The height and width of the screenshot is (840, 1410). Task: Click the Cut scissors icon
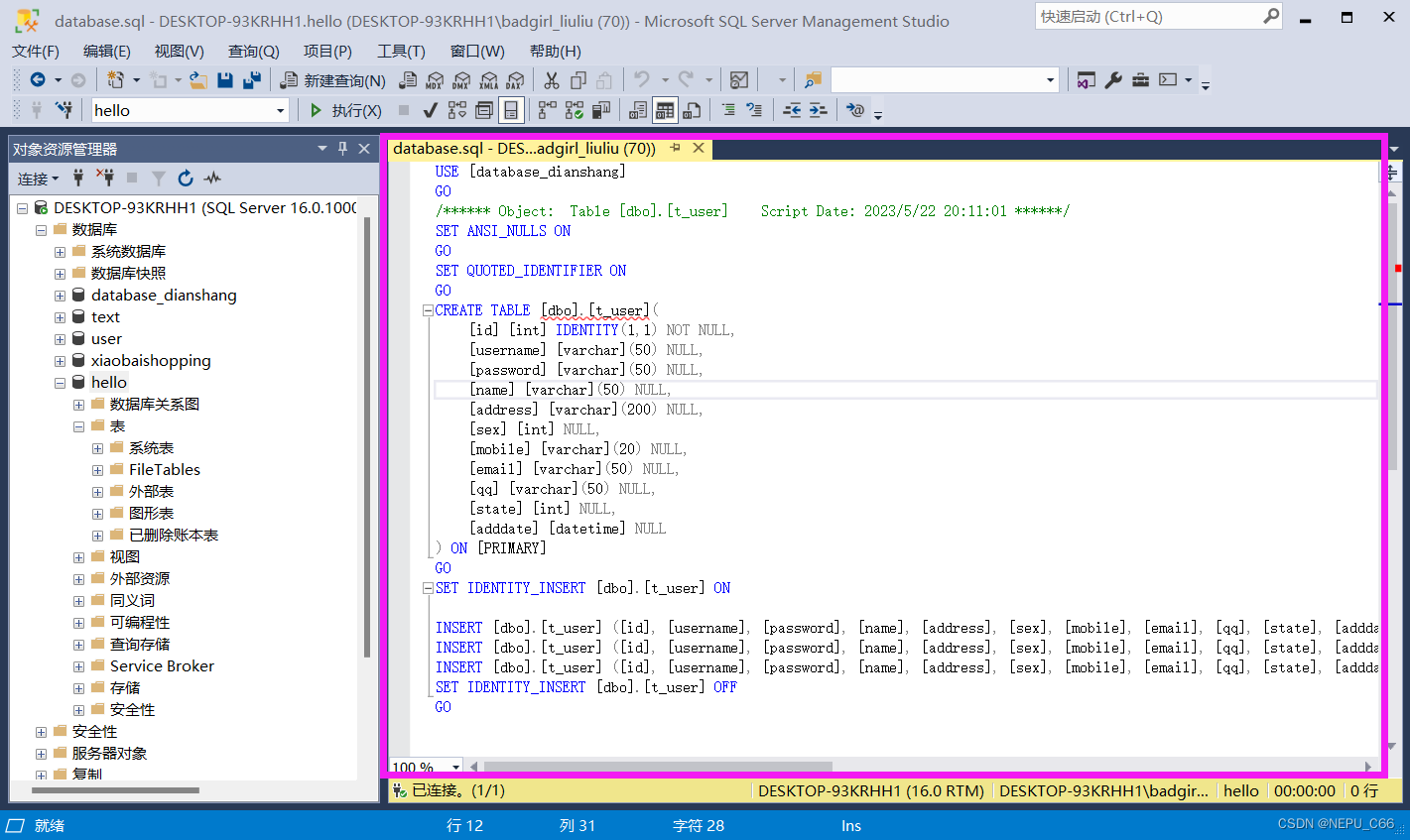[552, 80]
